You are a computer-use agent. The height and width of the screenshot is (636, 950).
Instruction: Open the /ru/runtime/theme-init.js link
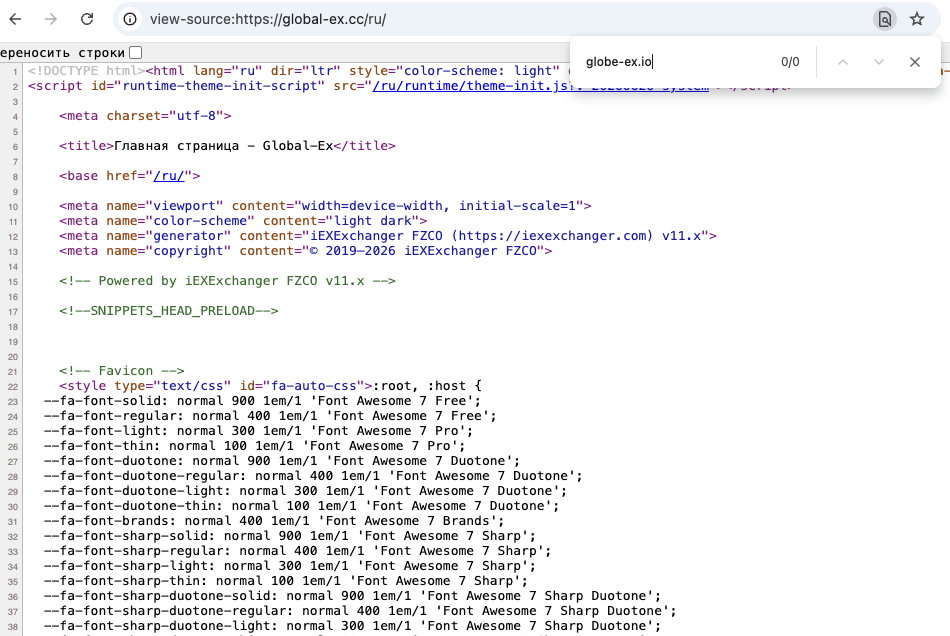coord(471,86)
